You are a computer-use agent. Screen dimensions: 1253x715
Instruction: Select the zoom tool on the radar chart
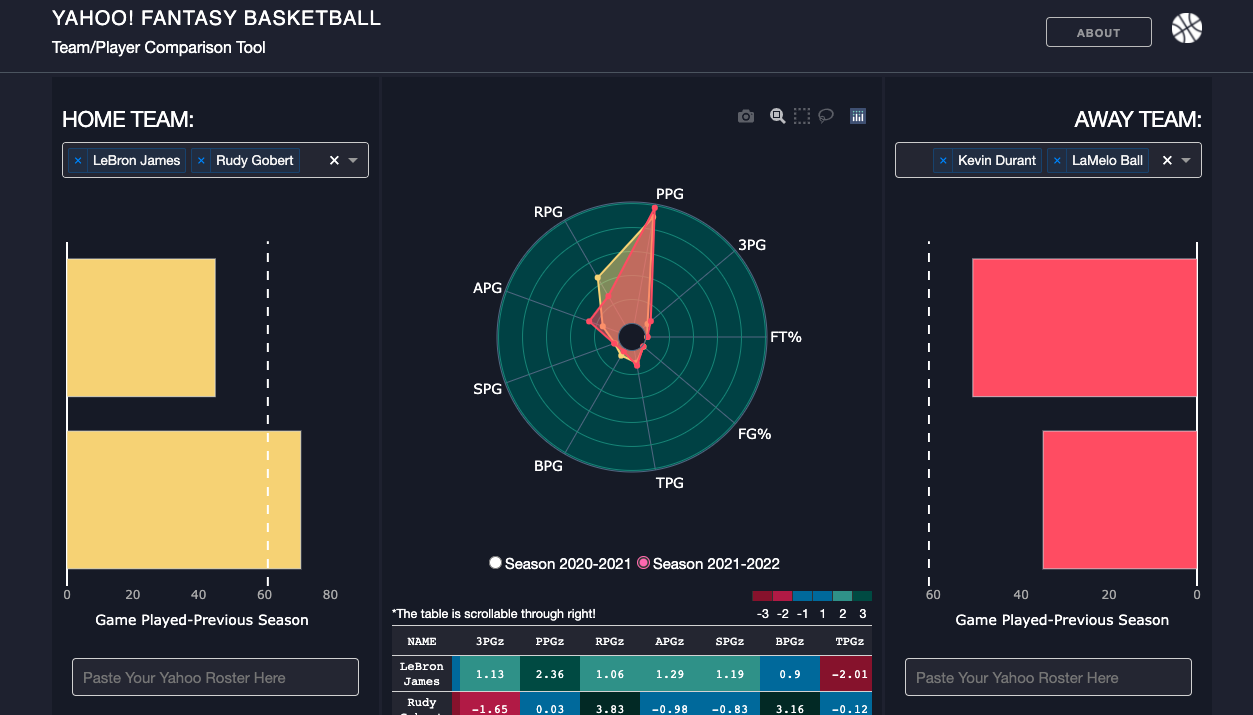click(x=777, y=115)
